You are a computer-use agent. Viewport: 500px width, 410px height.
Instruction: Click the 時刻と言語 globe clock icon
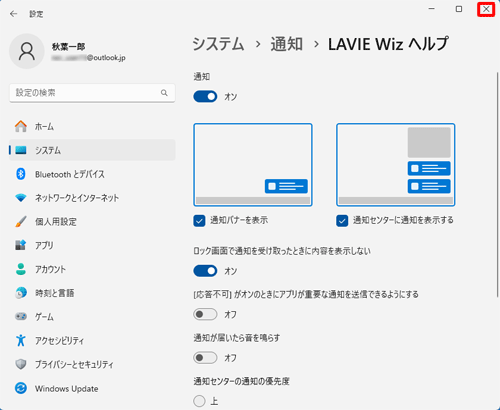(x=21, y=293)
